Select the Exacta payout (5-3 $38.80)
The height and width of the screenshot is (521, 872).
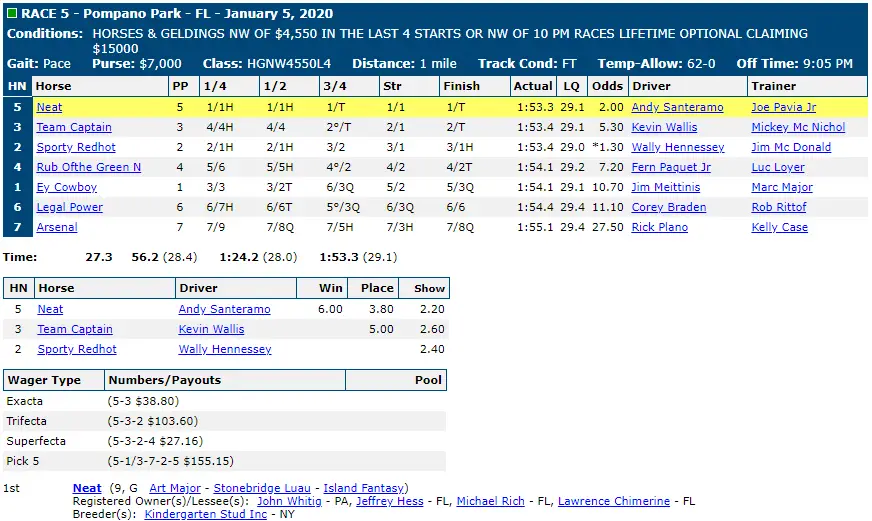point(143,401)
